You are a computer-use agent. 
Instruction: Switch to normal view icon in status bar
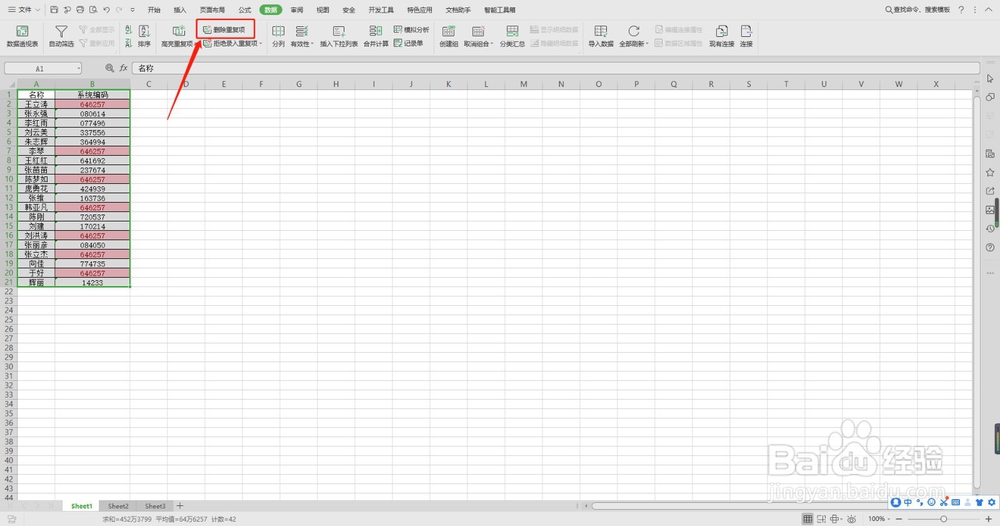[807, 519]
